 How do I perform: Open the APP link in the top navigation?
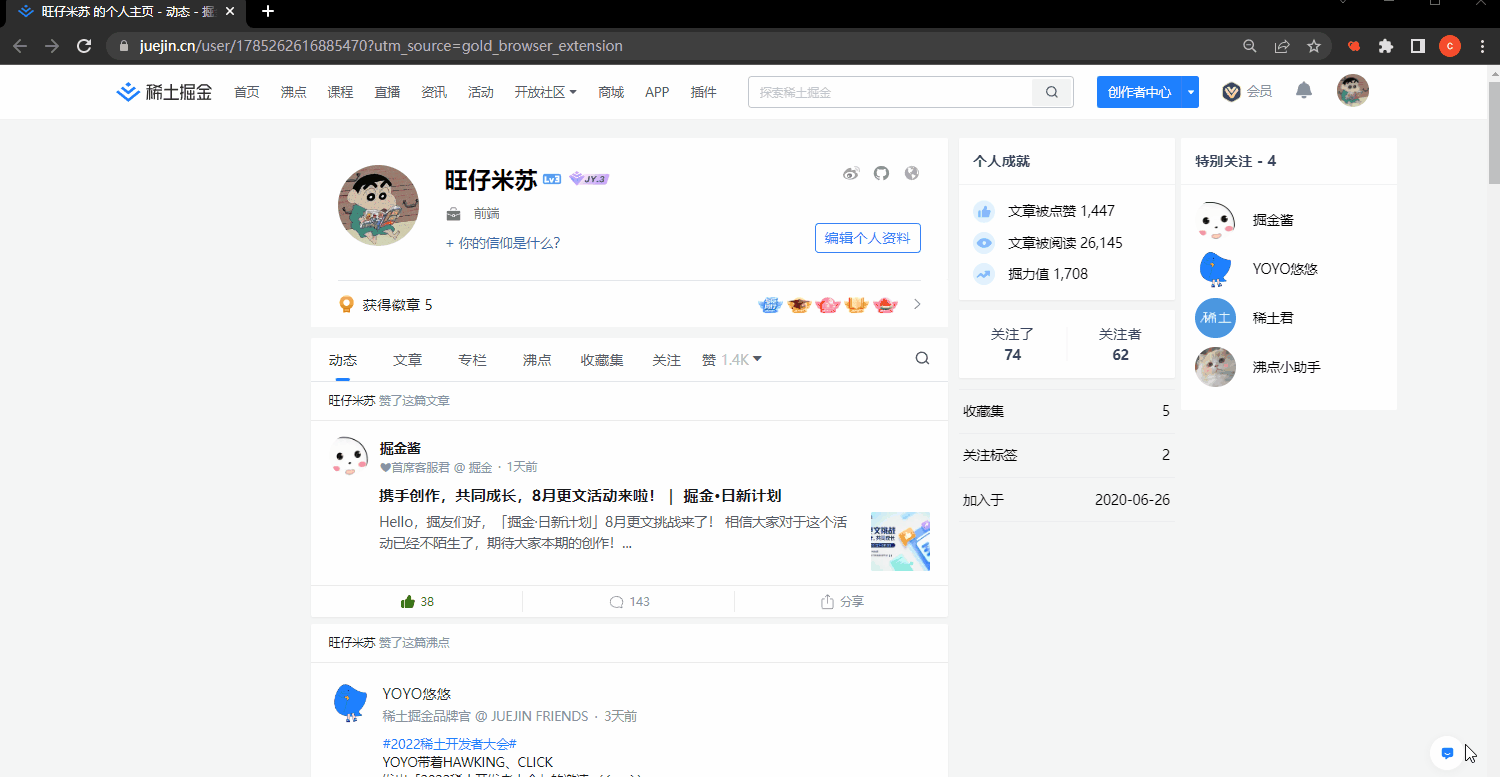(657, 92)
